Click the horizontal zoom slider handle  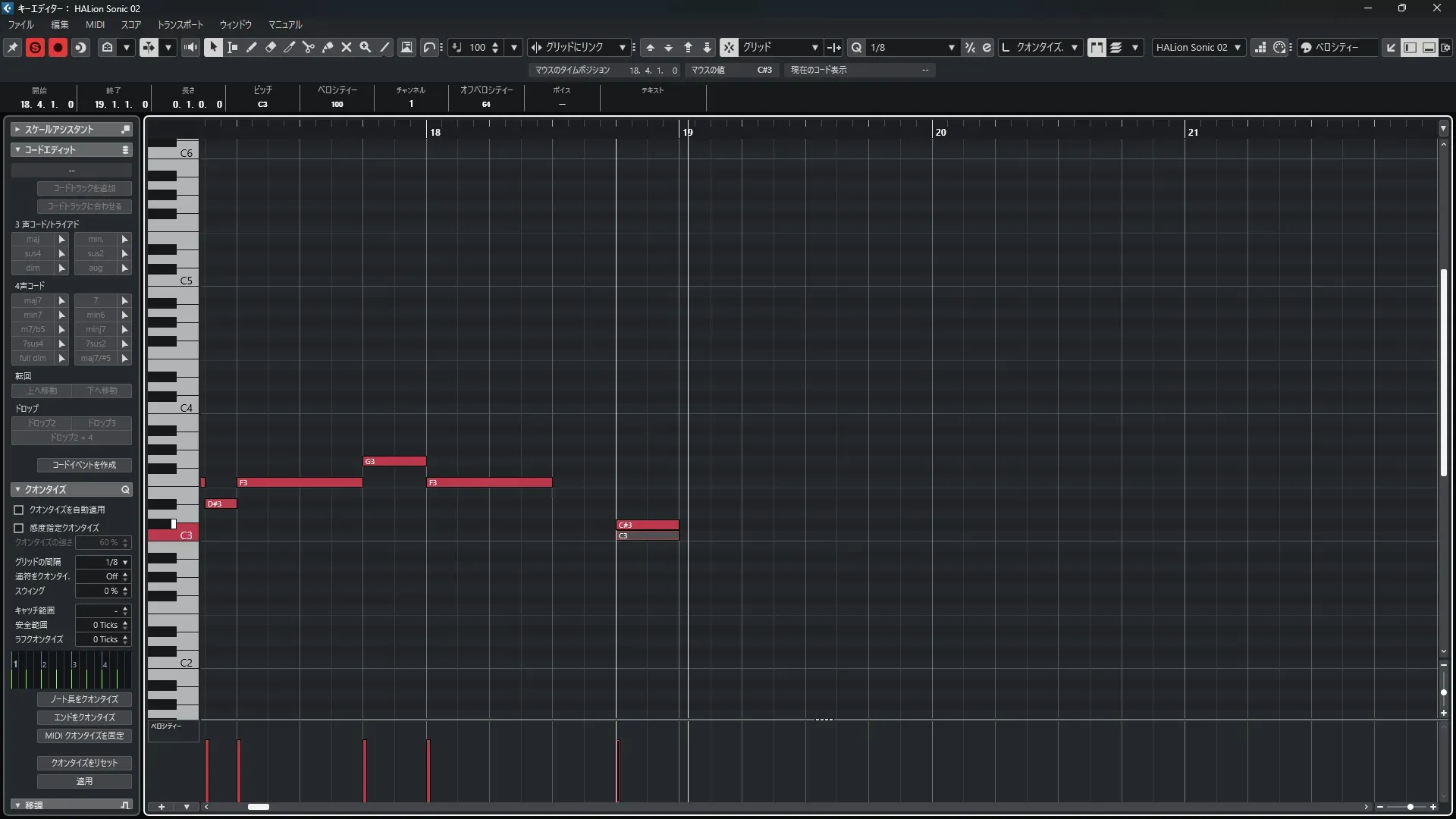[1410, 807]
